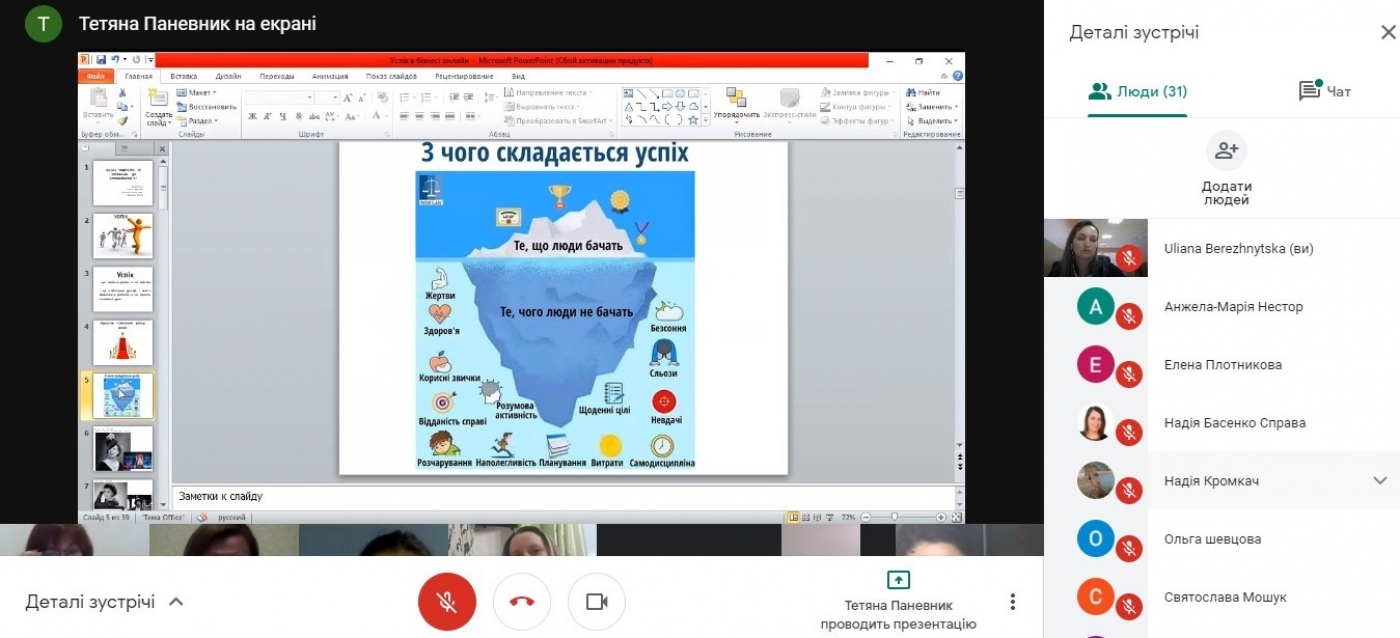This screenshot has height=638, width=1400.
Task: Click the Деталі зустрічі label at bottom left
Action: tap(90, 602)
